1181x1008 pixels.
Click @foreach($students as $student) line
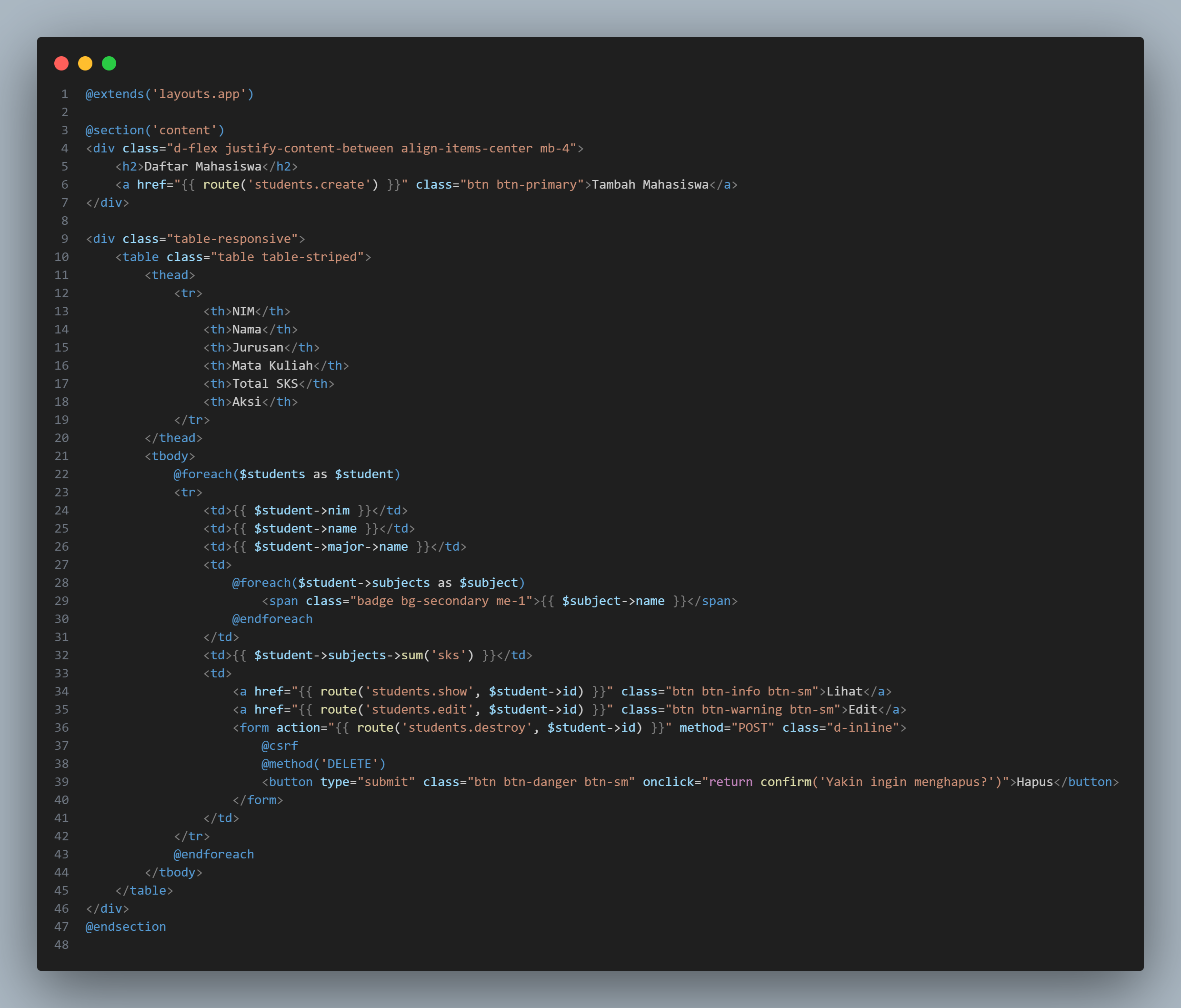pyautogui.click(x=287, y=474)
